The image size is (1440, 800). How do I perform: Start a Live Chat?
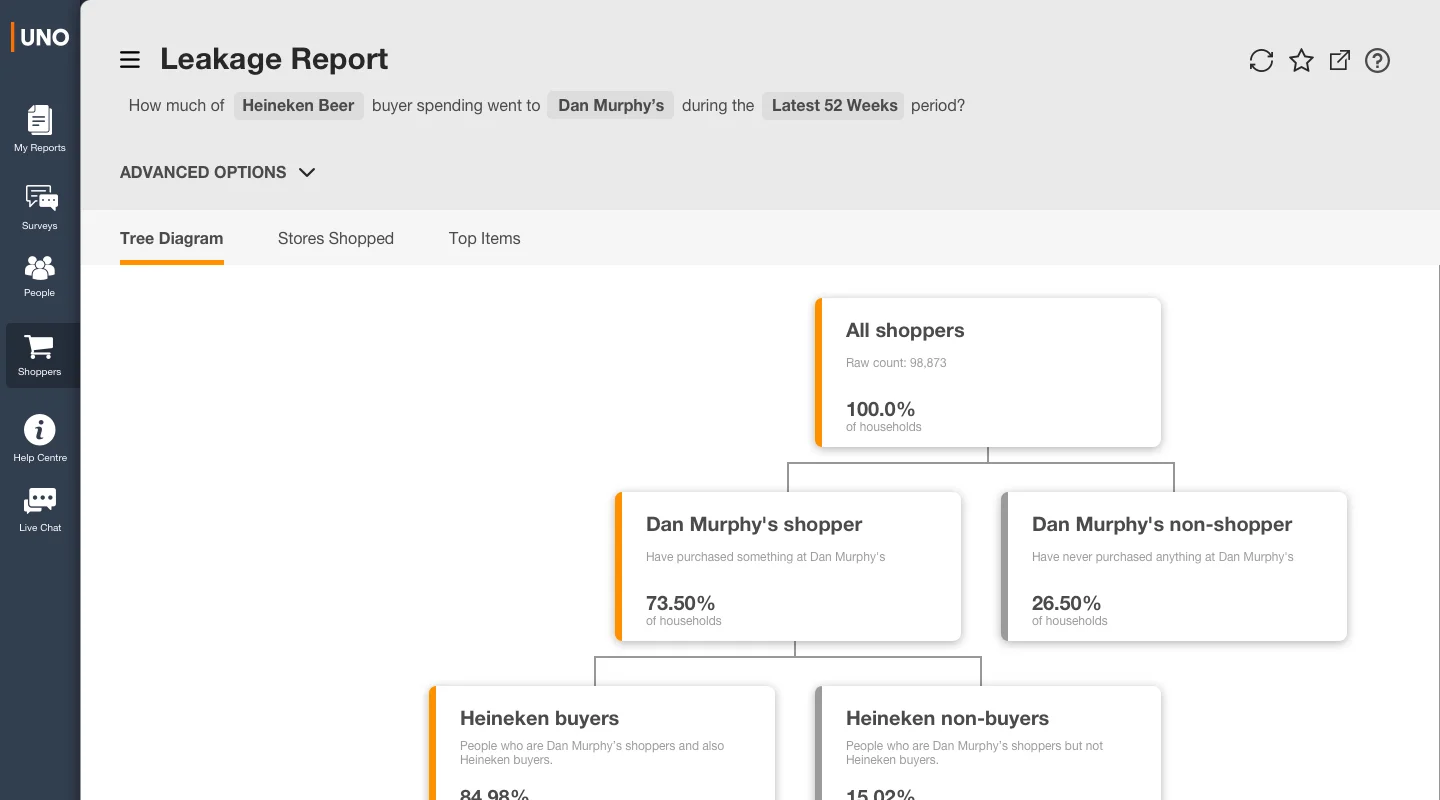40,510
